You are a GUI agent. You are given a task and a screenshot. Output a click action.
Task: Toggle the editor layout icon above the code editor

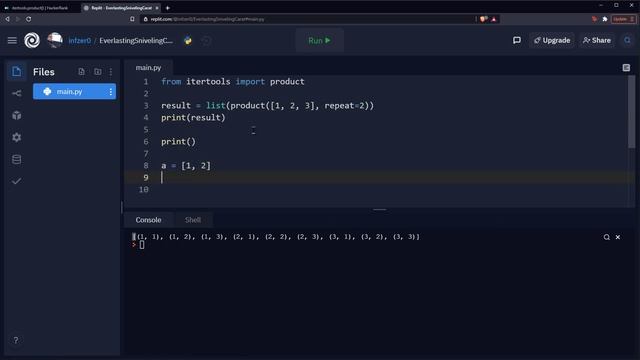point(626,67)
